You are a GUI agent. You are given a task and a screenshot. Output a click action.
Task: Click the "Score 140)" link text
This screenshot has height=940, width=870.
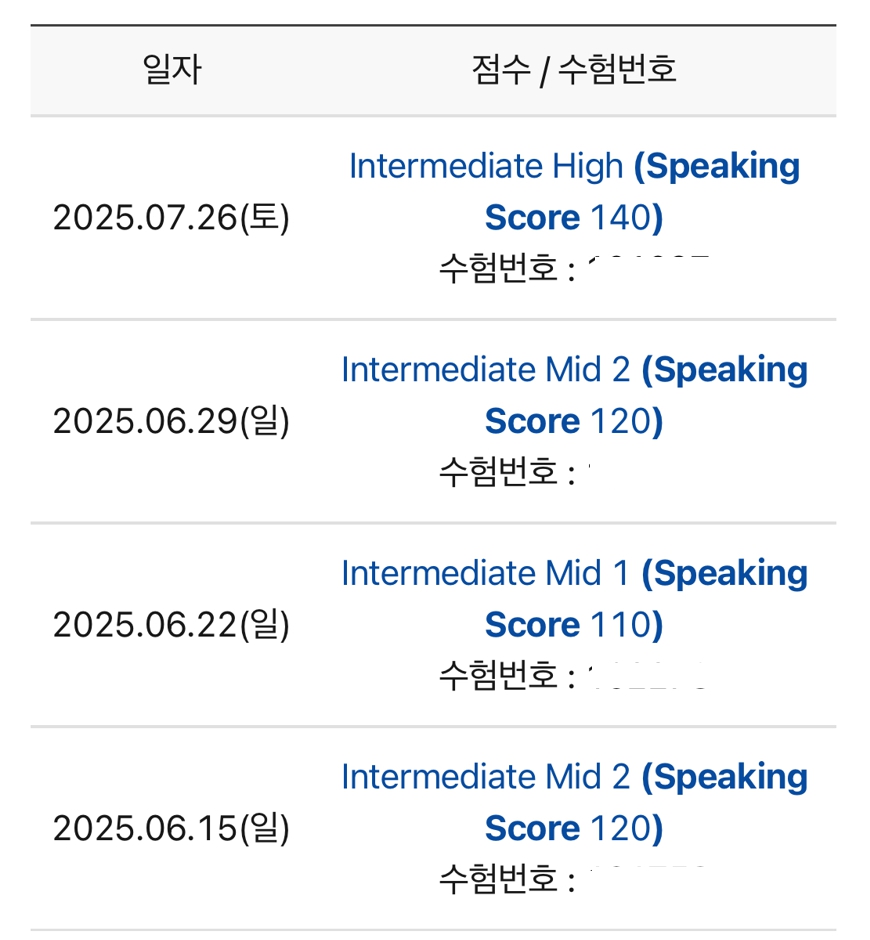click(574, 218)
